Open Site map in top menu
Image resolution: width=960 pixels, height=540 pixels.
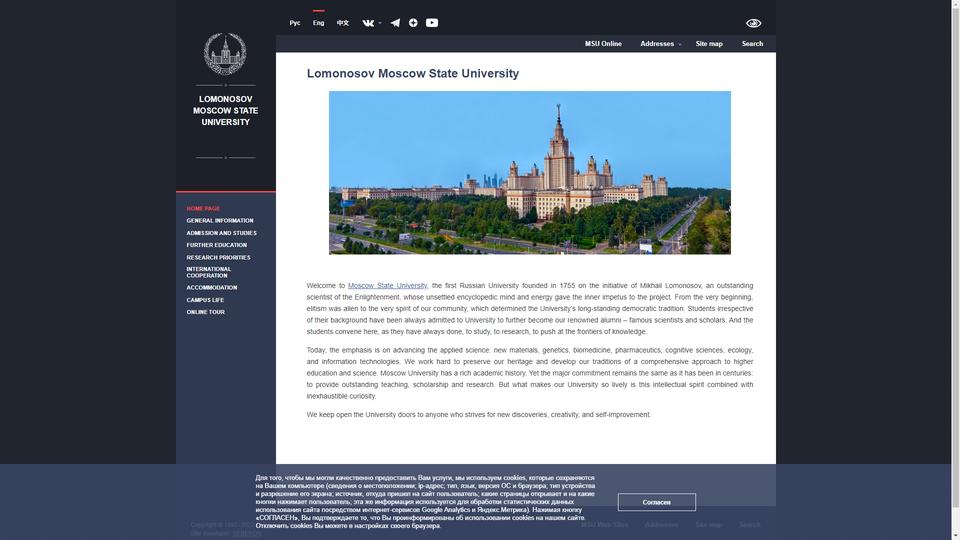709,43
